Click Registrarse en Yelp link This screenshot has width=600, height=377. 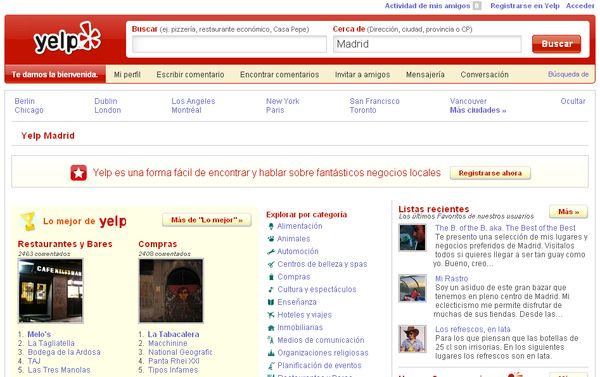coord(525,6)
